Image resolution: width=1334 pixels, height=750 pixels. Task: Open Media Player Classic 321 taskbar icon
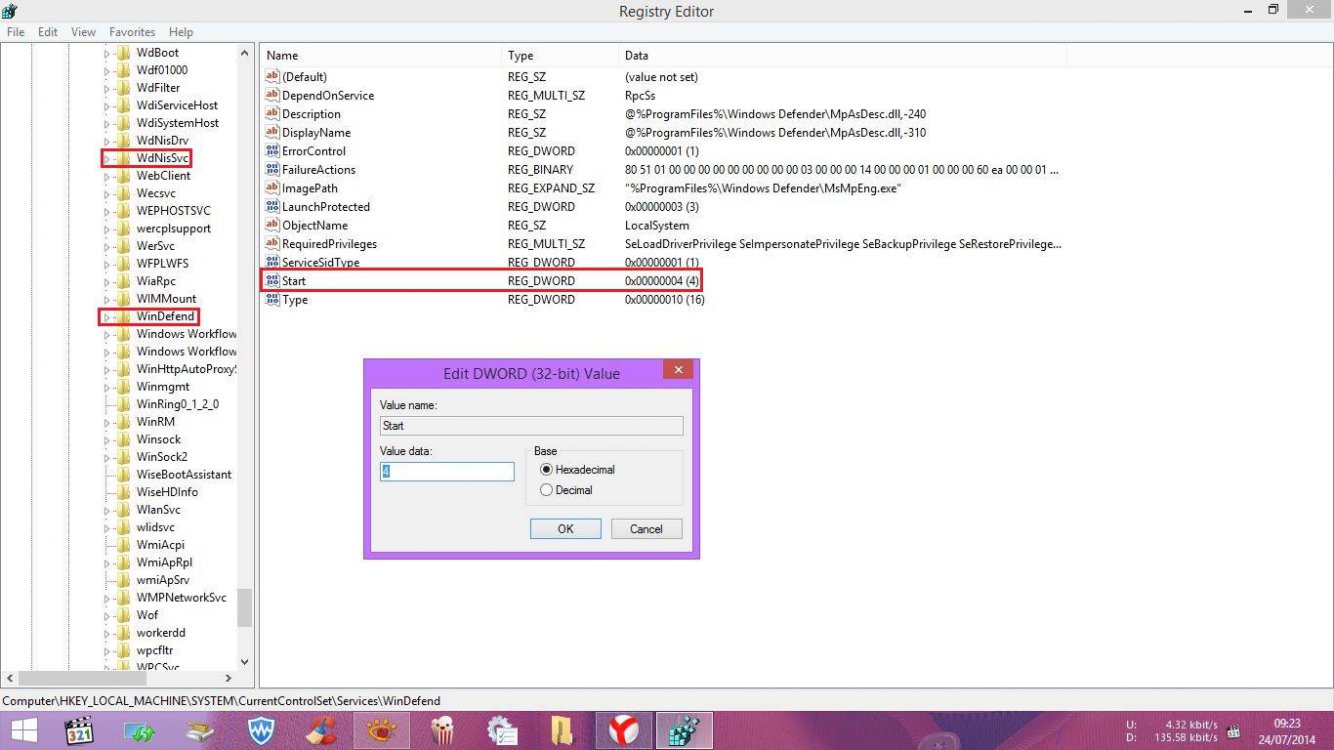(80, 731)
